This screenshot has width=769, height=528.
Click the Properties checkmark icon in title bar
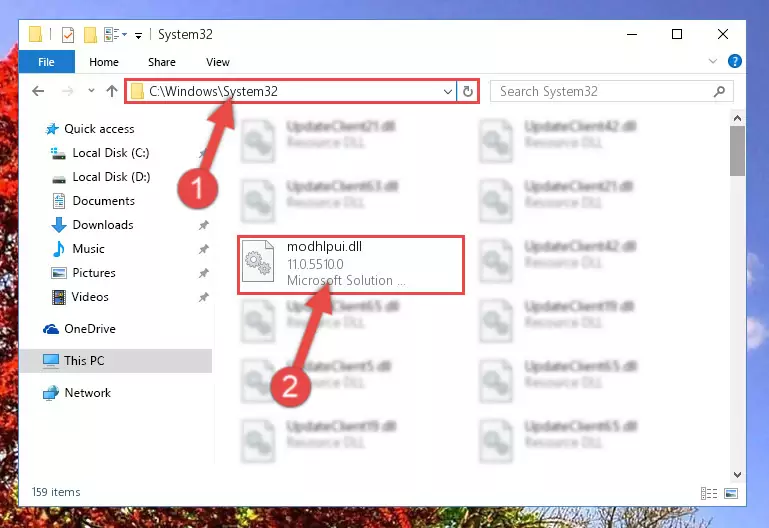tap(68, 35)
